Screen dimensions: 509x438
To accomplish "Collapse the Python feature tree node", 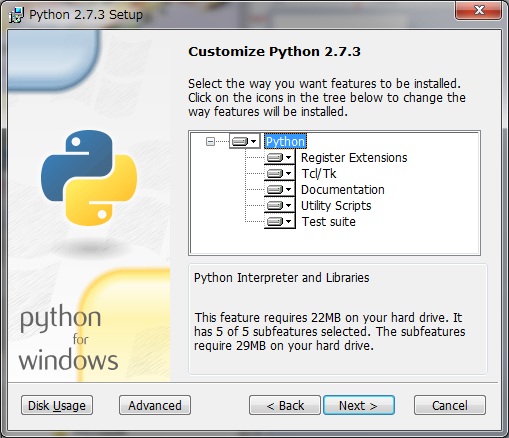I will 210,142.
